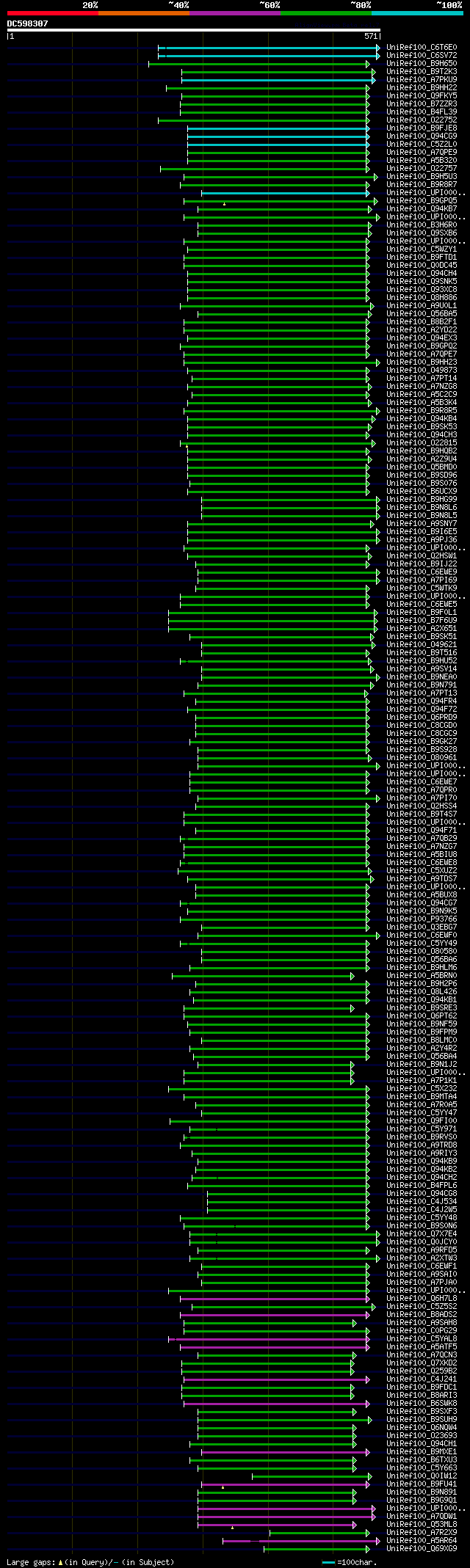Click hit label UniRef100_O80961

422,758
